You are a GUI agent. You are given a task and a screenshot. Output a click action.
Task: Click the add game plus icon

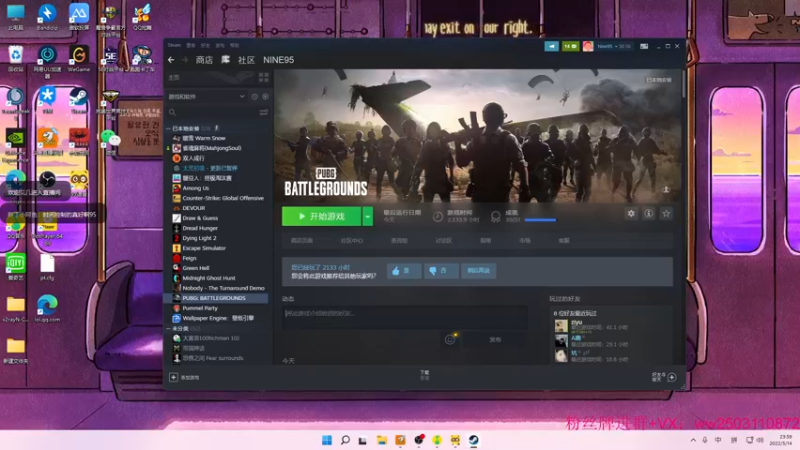pos(173,378)
